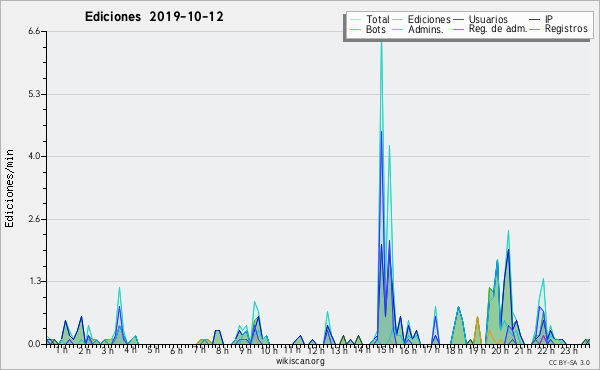Click the Usuarios legend label
600x370 pixels.
click(x=488, y=19)
